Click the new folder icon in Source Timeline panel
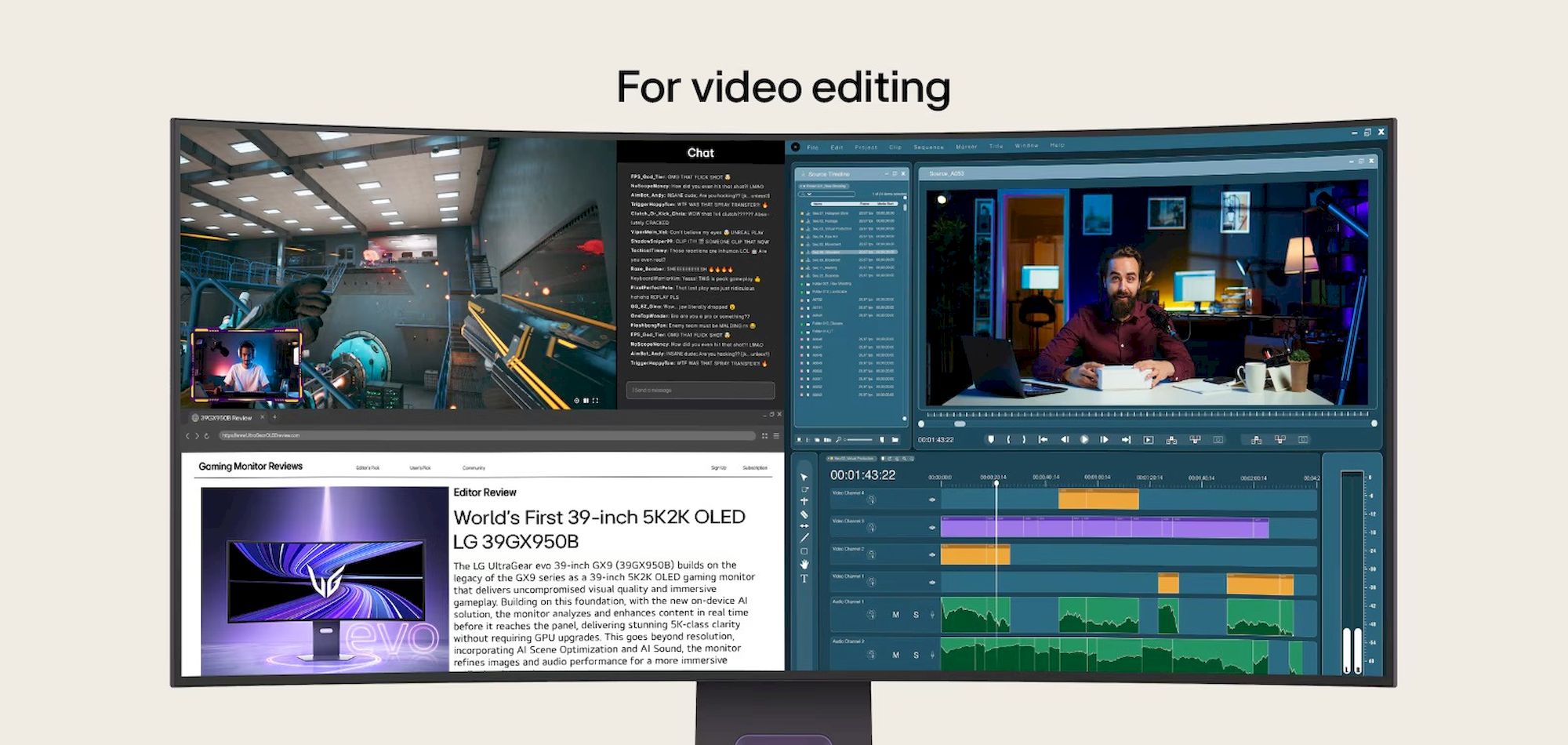Image resolution: width=1568 pixels, height=745 pixels. click(895, 440)
